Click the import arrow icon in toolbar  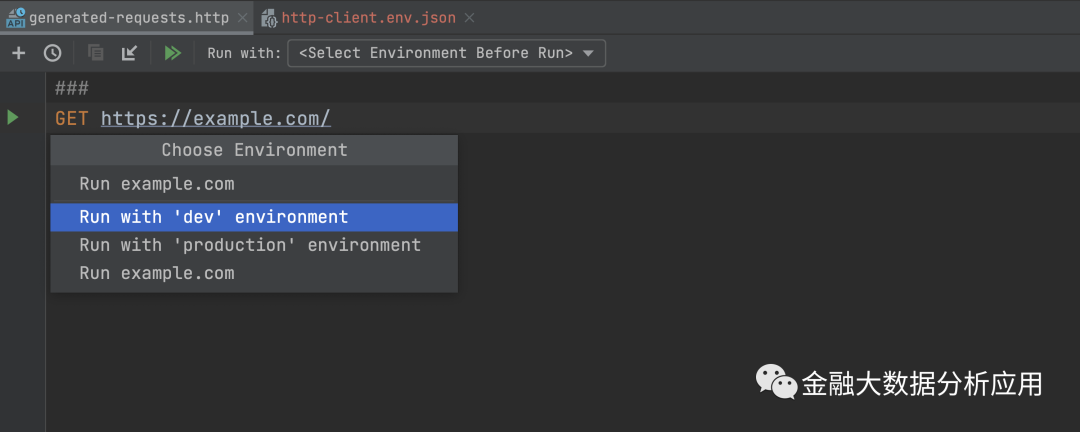[130, 53]
